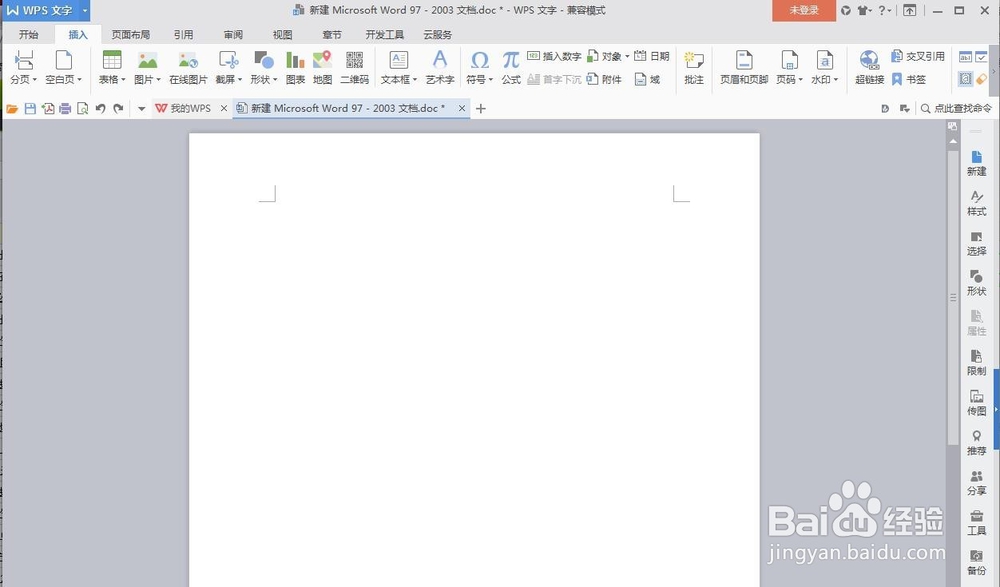Switch to the 开发工具 tab
The width and height of the screenshot is (1000, 587).
(385, 34)
